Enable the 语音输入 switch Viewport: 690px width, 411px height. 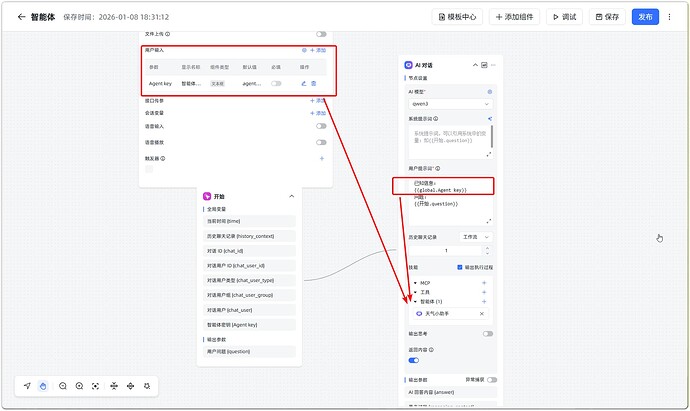click(x=321, y=126)
